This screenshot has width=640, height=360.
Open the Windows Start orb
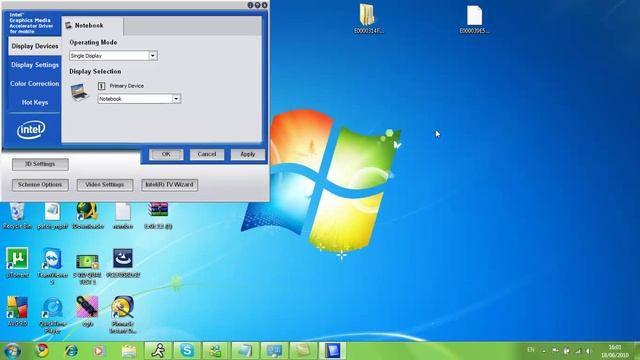12,351
